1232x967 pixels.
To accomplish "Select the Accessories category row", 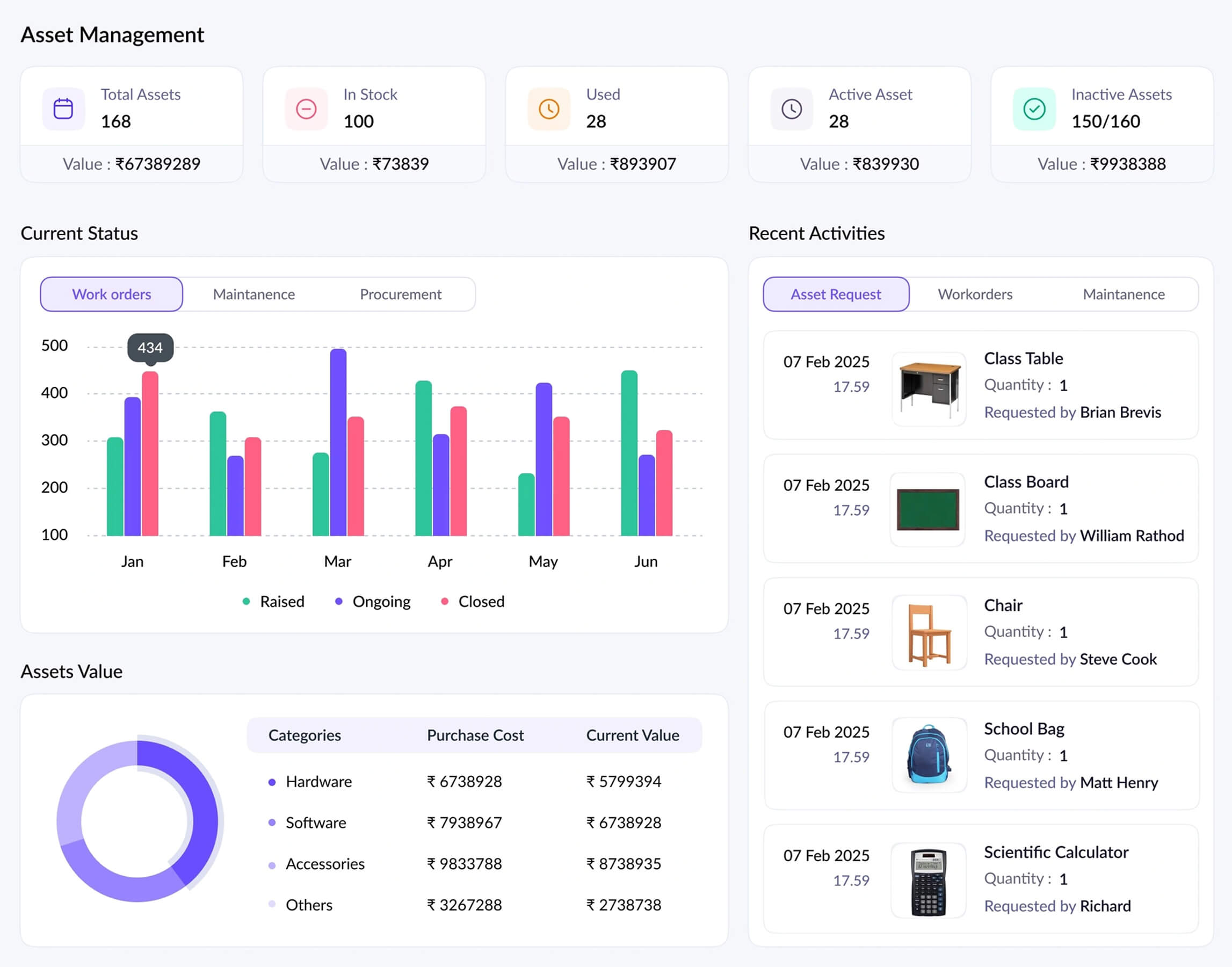I will (x=325, y=864).
